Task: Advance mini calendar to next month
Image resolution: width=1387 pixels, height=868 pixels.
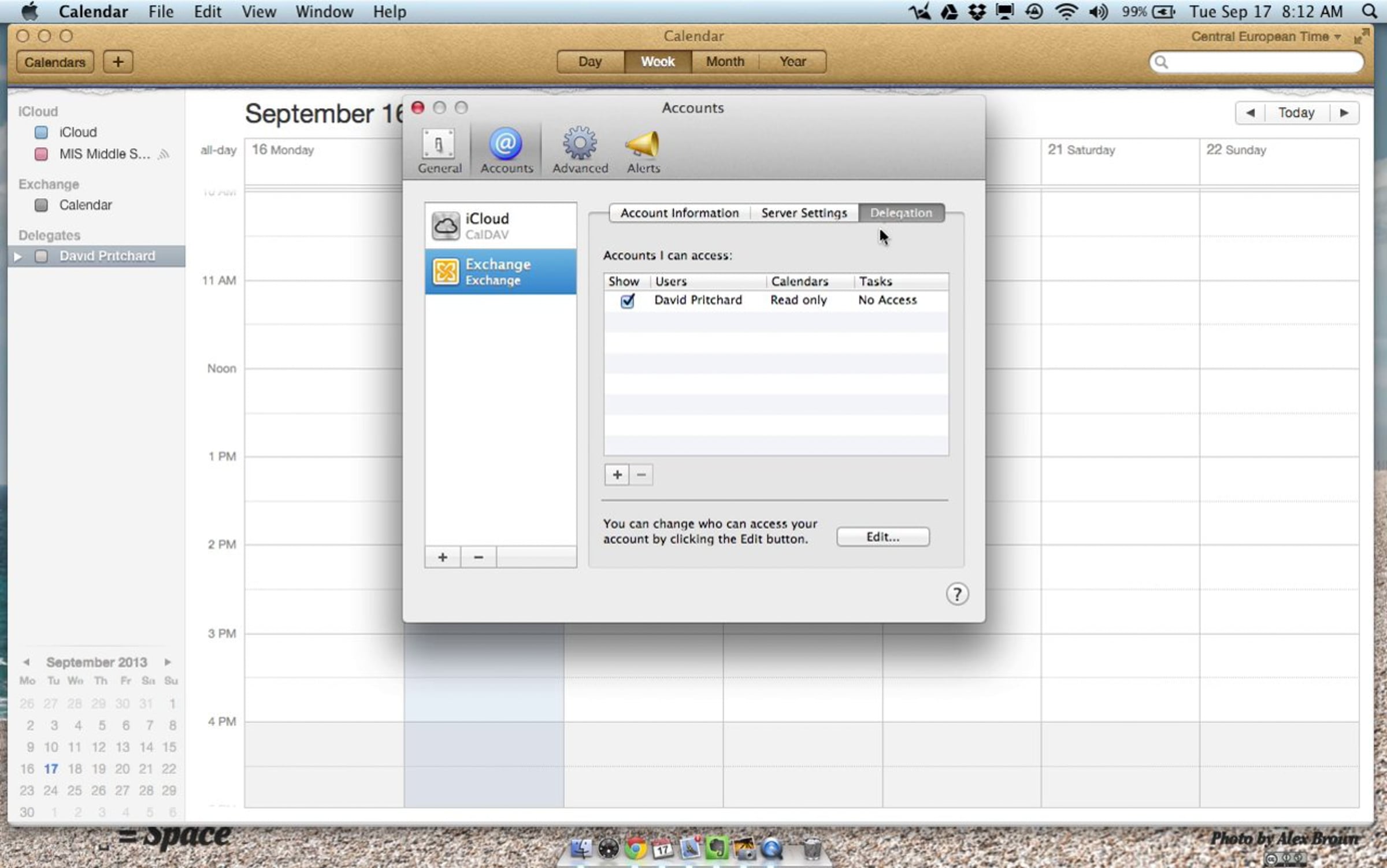Action: click(168, 662)
